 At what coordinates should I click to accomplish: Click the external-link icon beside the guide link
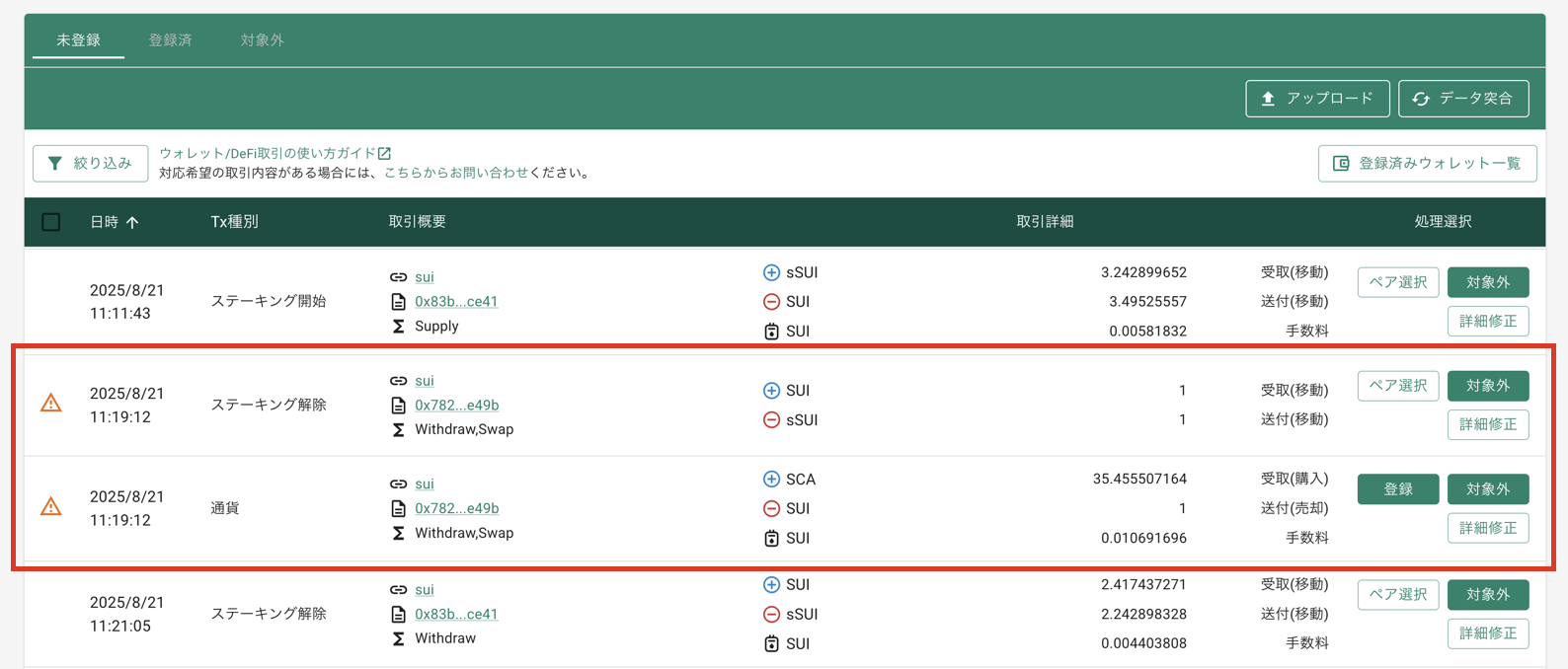(385, 153)
